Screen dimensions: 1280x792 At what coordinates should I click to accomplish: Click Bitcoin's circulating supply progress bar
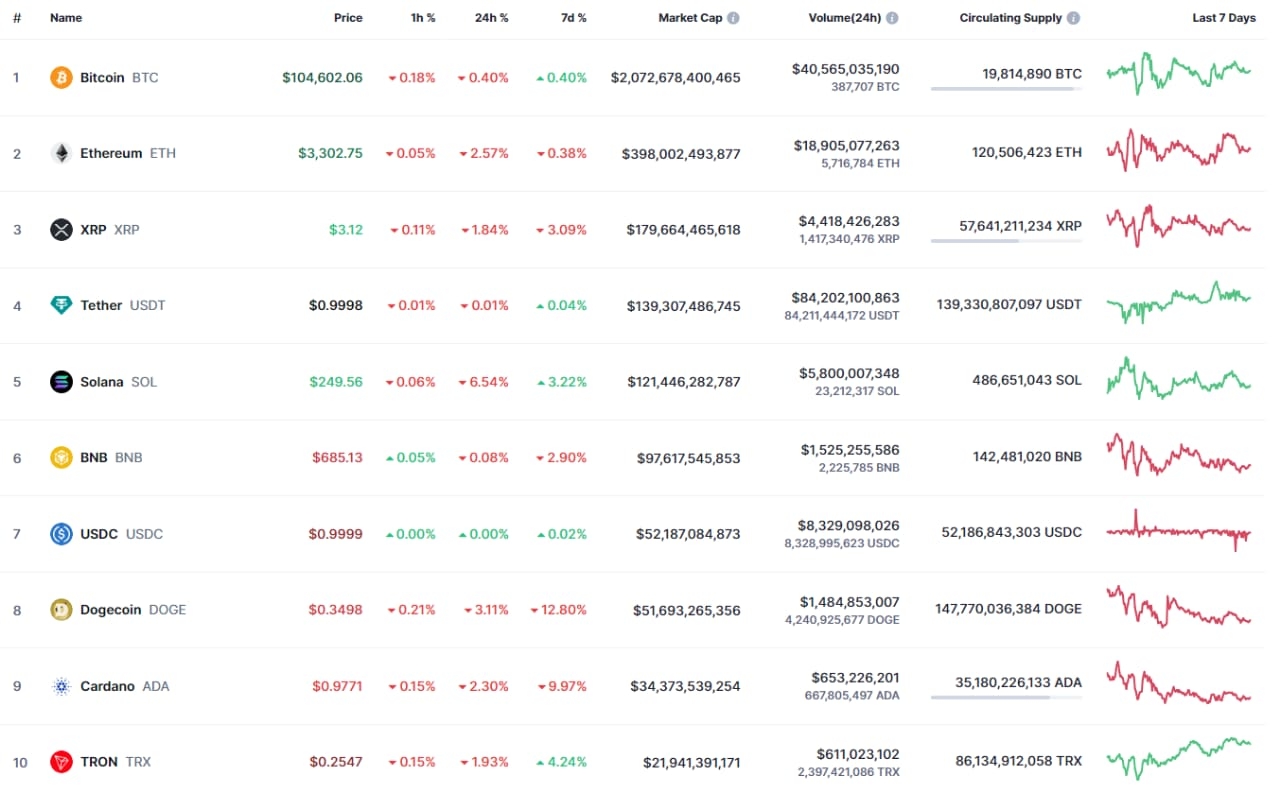point(1006,89)
